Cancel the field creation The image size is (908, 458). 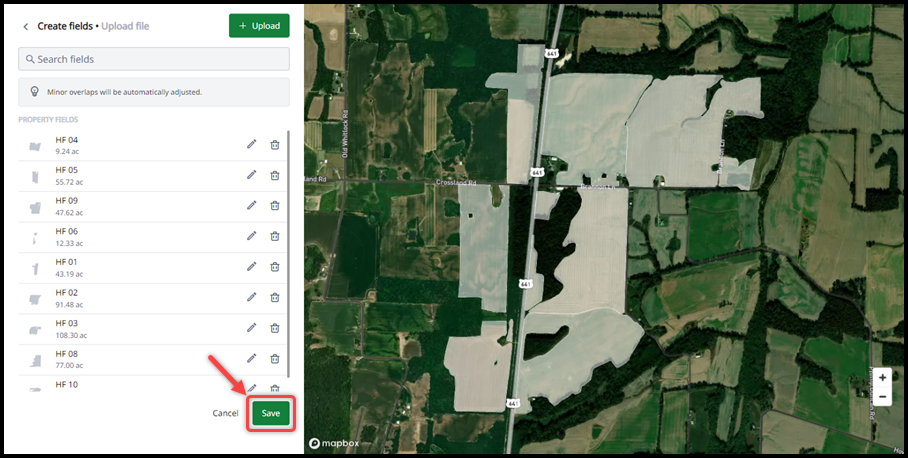[225, 413]
